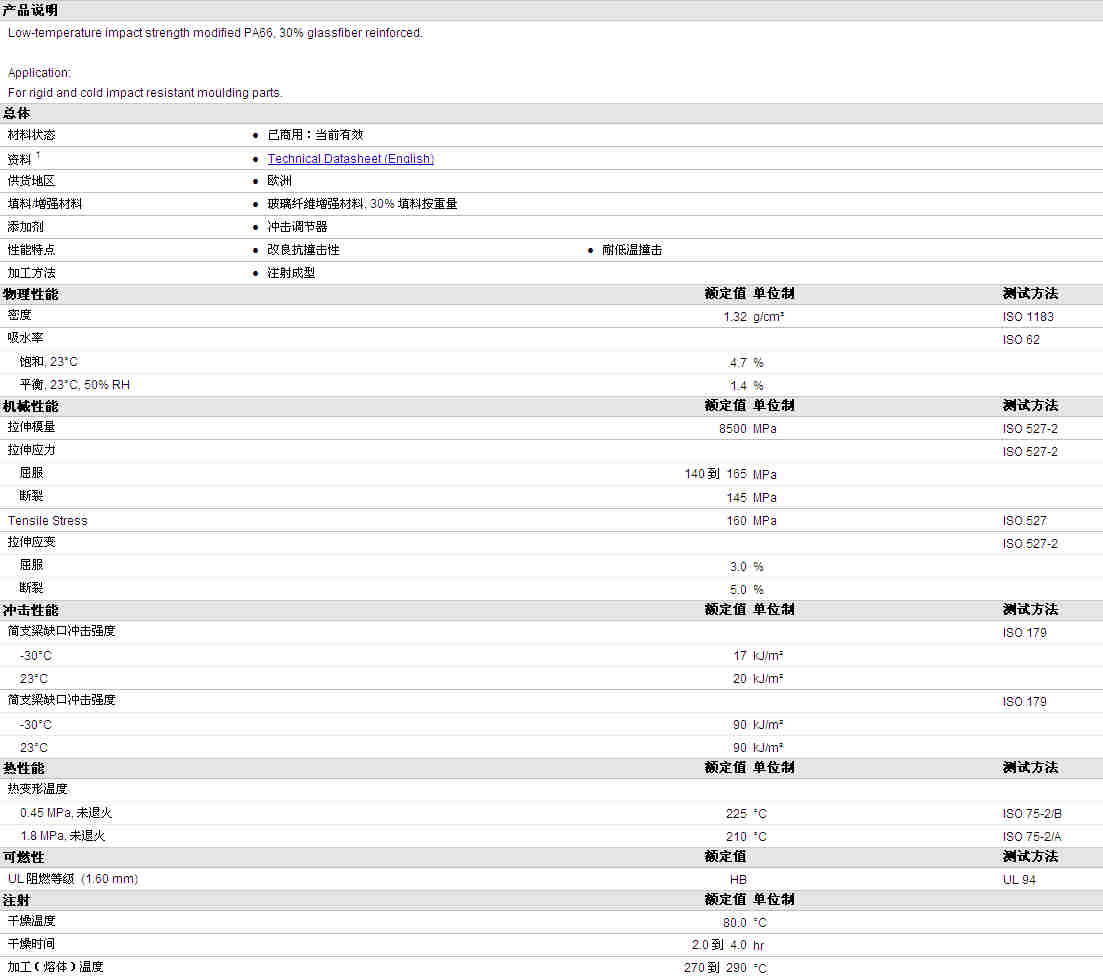Click UL 94 test method

1019,880
